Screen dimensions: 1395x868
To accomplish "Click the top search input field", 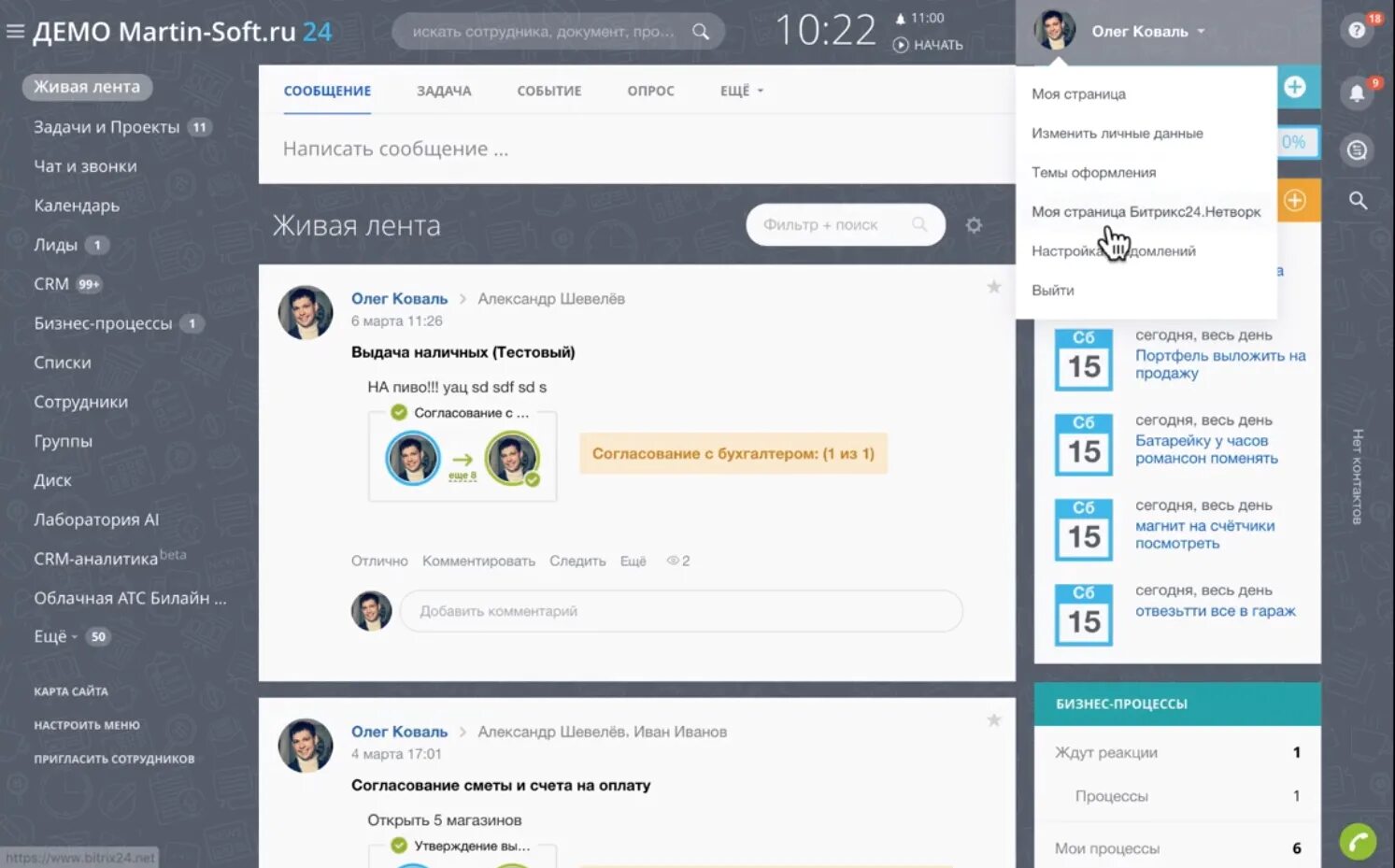I will tap(559, 32).
